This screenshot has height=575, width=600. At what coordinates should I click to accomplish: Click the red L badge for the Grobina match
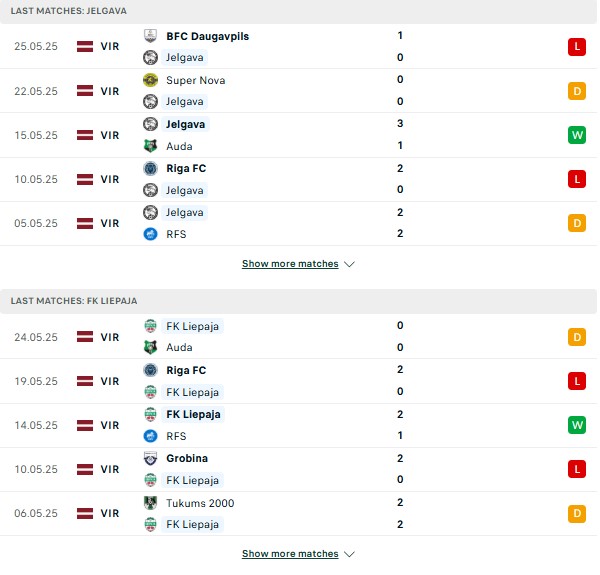pos(577,469)
